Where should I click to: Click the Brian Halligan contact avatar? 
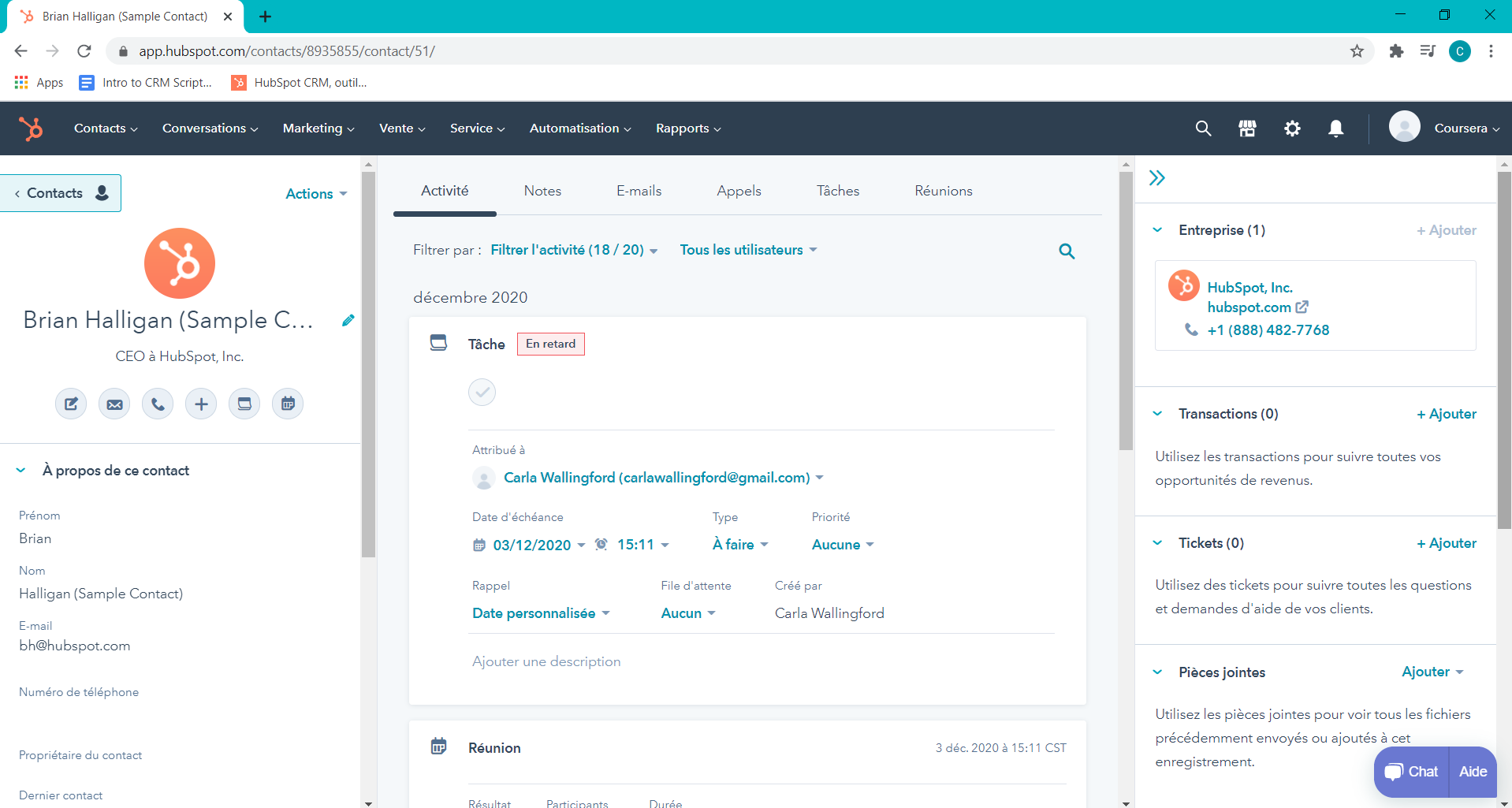click(x=180, y=263)
